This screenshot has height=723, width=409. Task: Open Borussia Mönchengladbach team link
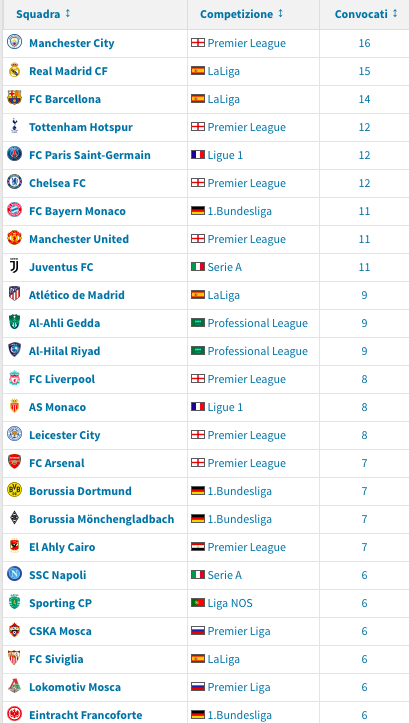(x=101, y=519)
